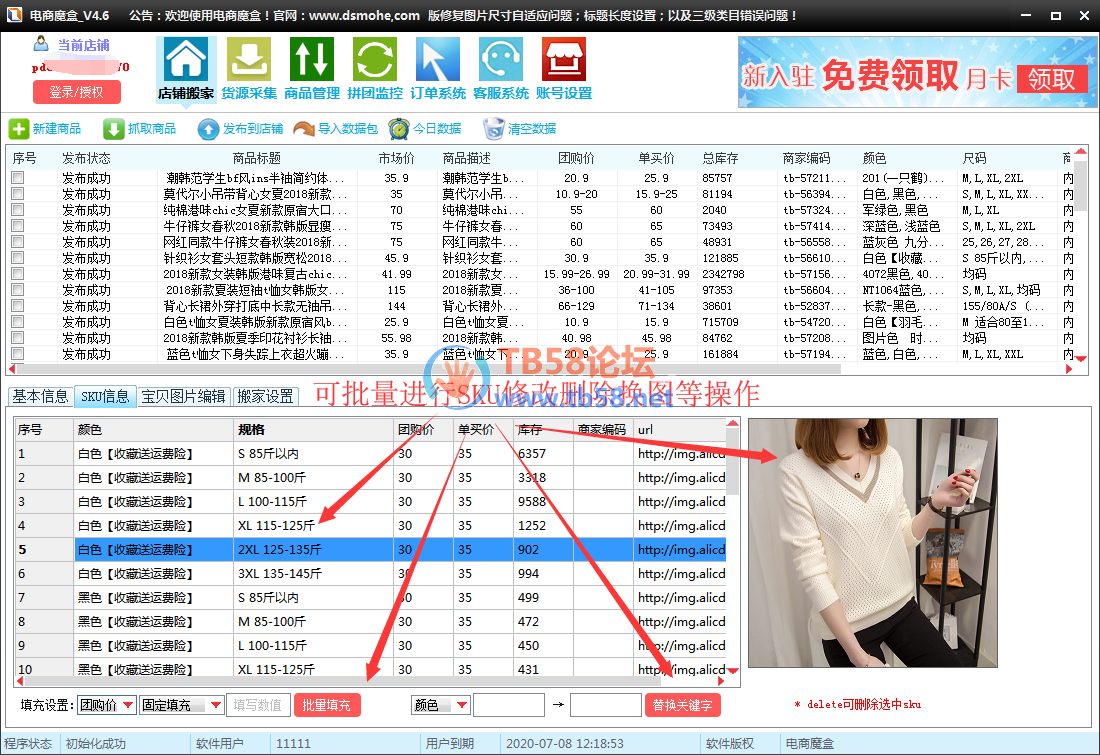Tick checkbox for 纯棉港味chic product row
This screenshot has width=1100, height=755.
coord(18,210)
